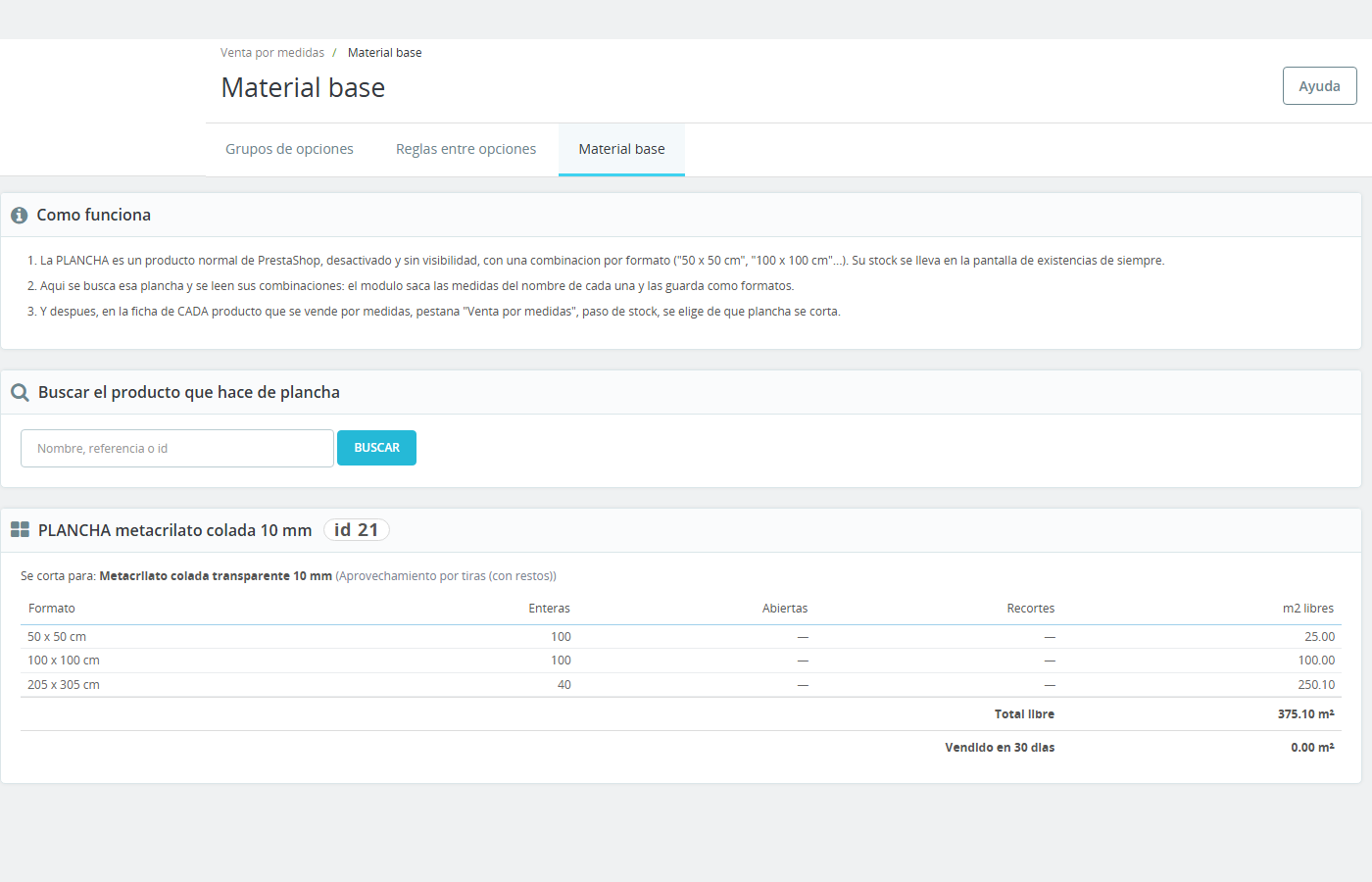Select the 50 x 50 cm format cell

[x=57, y=637]
